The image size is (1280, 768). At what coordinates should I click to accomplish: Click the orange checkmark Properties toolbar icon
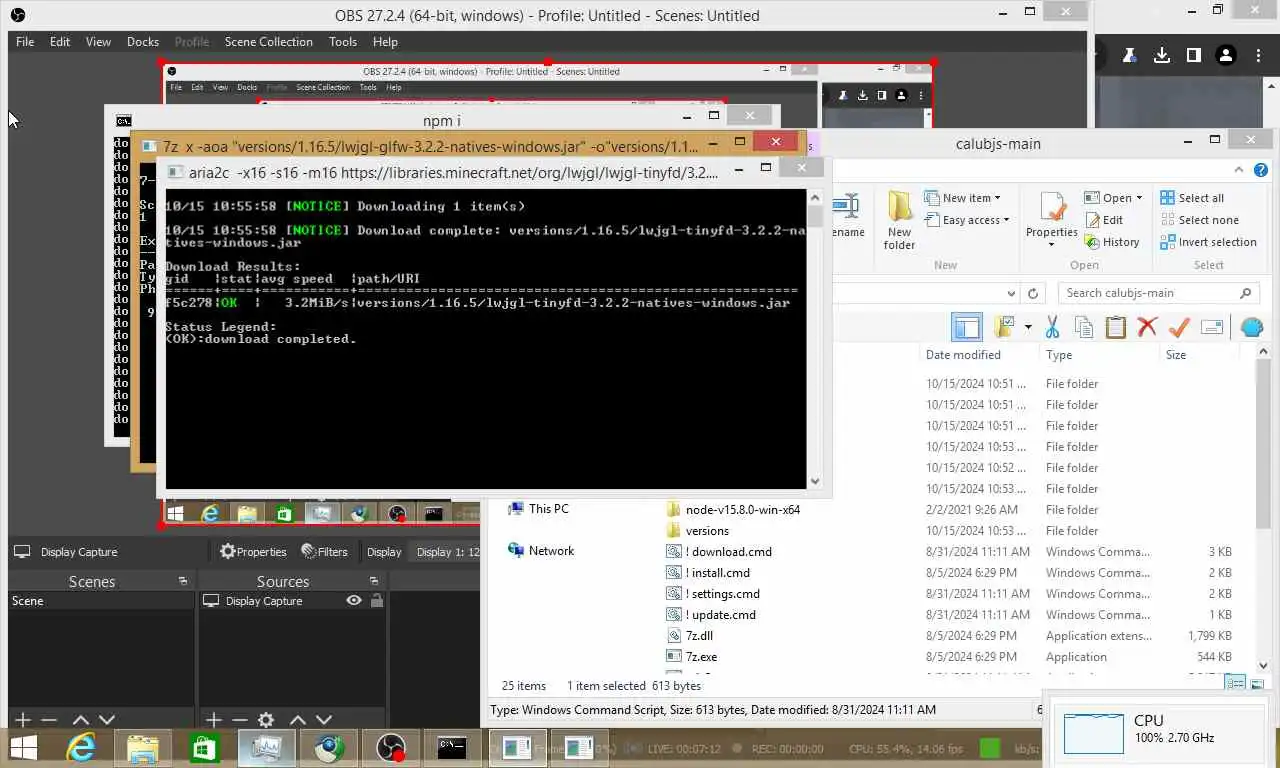1179,327
